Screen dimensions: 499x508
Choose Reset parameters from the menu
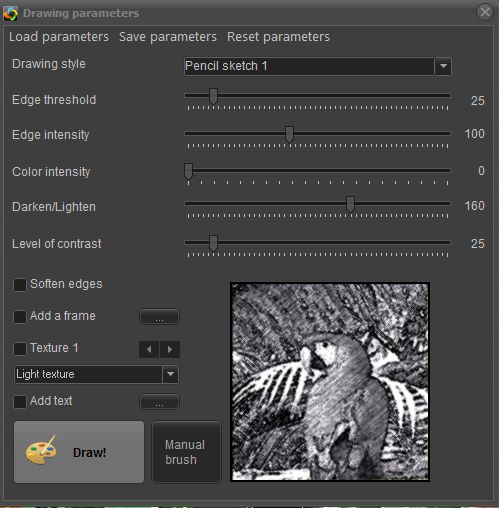(x=278, y=37)
